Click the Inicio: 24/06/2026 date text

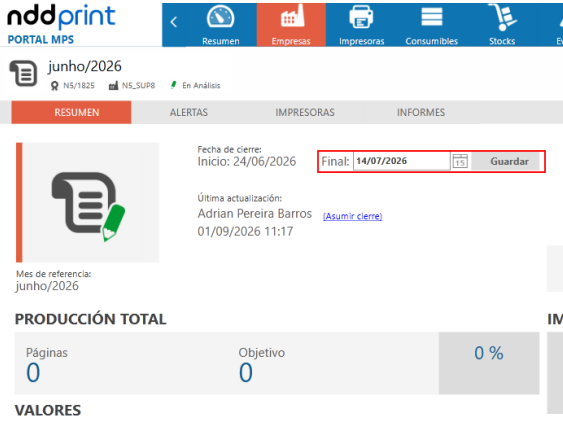(247, 162)
